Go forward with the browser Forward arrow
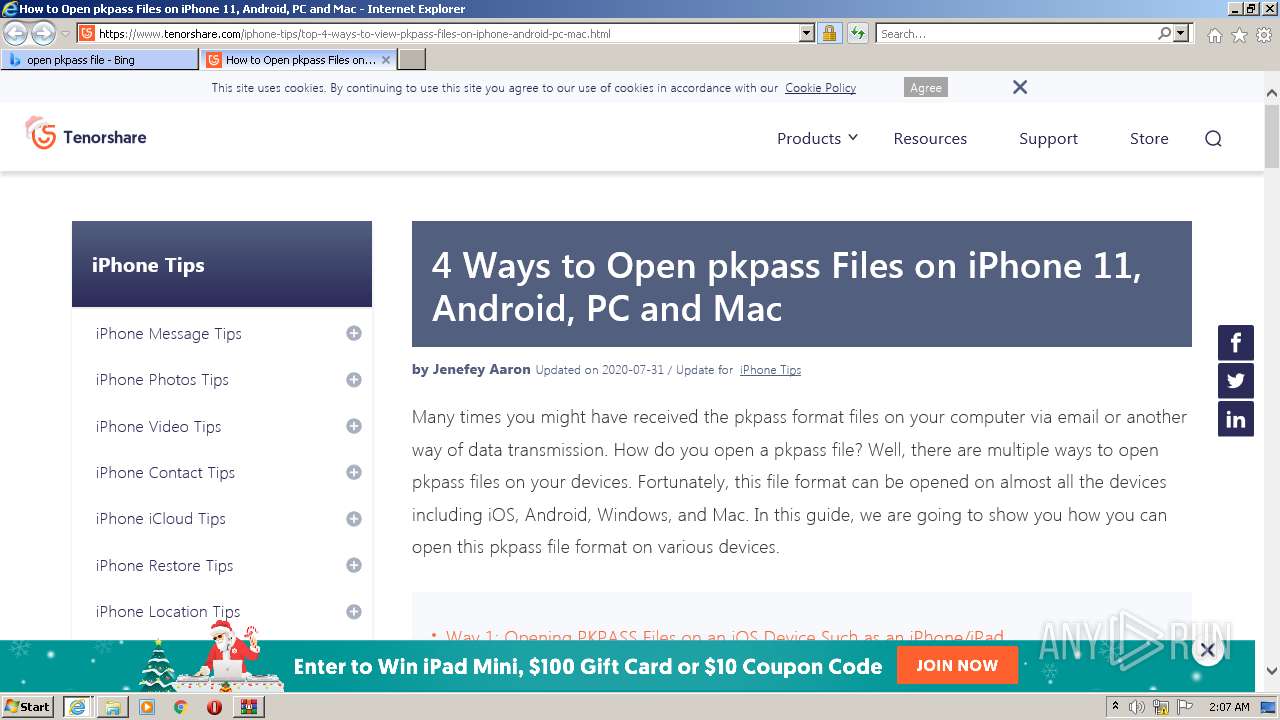Image resolution: width=1280 pixels, height=720 pixels. coord(43,33)
